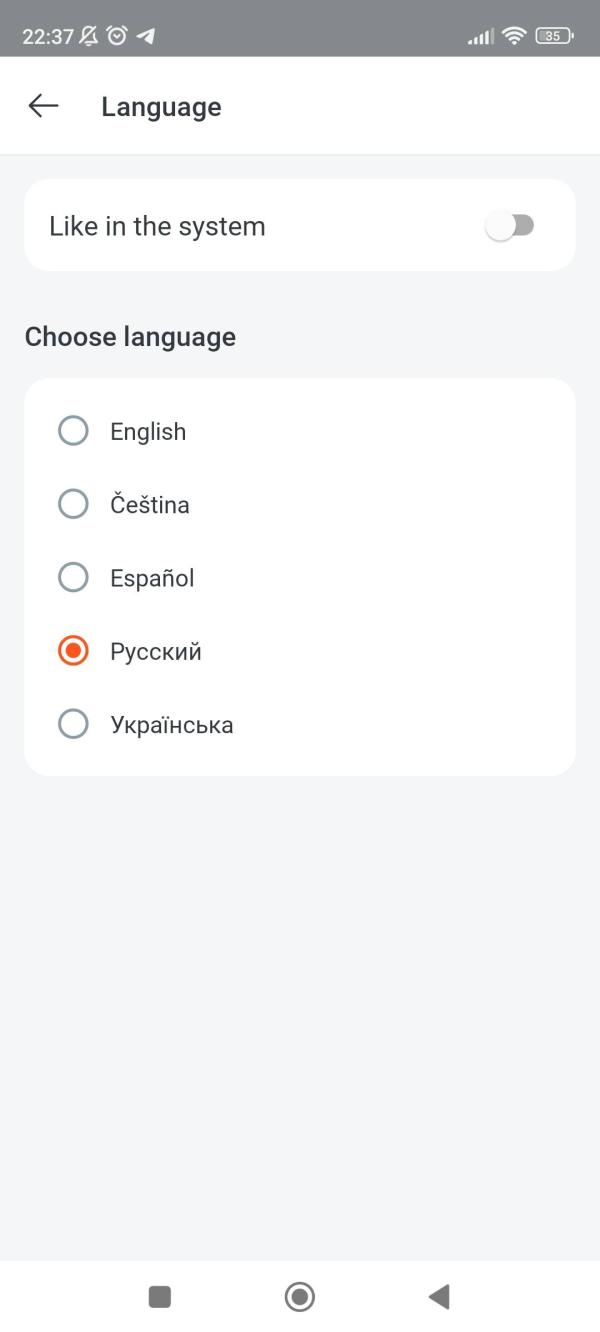Select the Українська radio button
600x1332 pixels.
[x=73, y=724]
